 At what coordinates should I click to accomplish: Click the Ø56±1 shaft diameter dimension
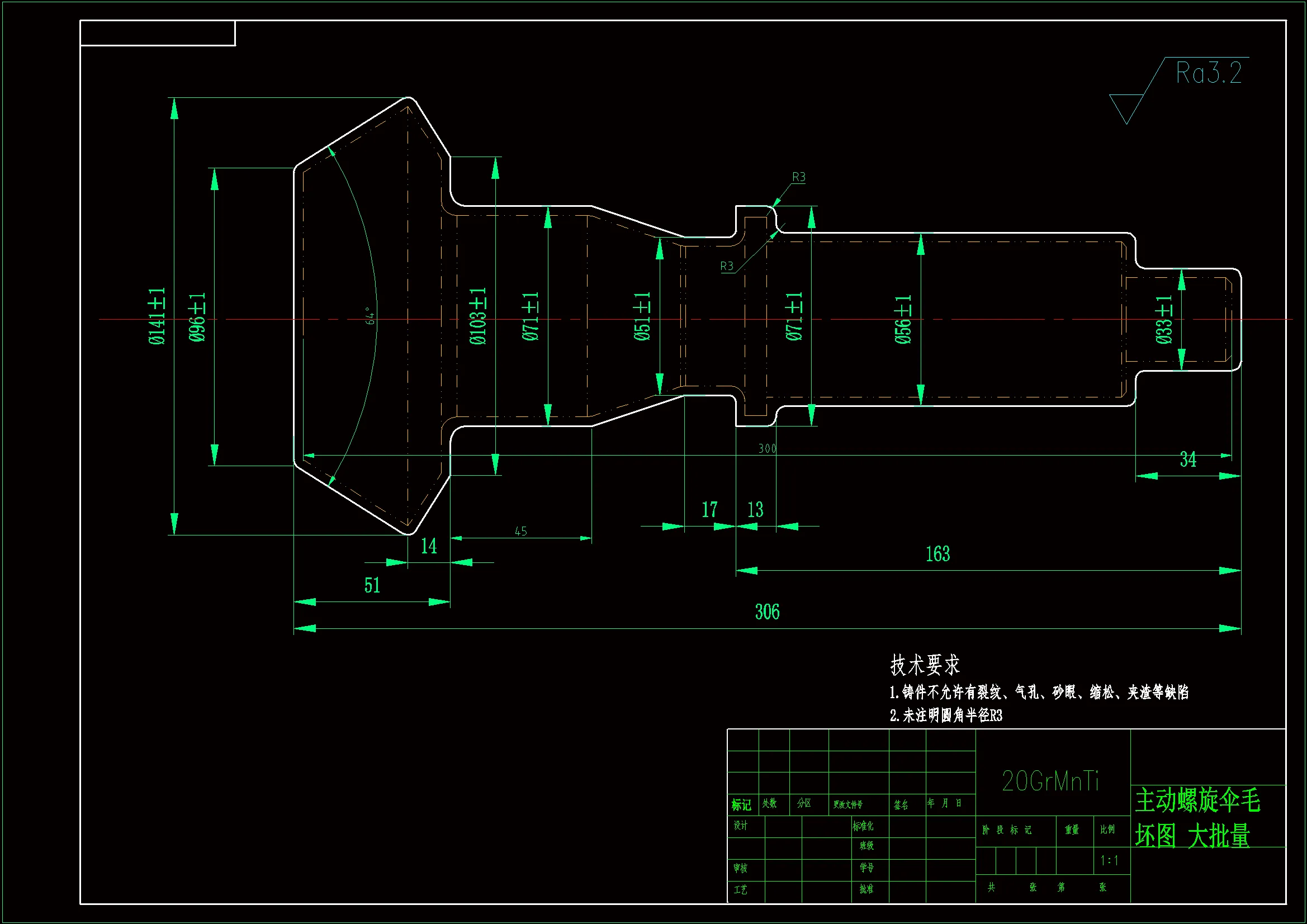pyautogui.click(x=903, y=319)
